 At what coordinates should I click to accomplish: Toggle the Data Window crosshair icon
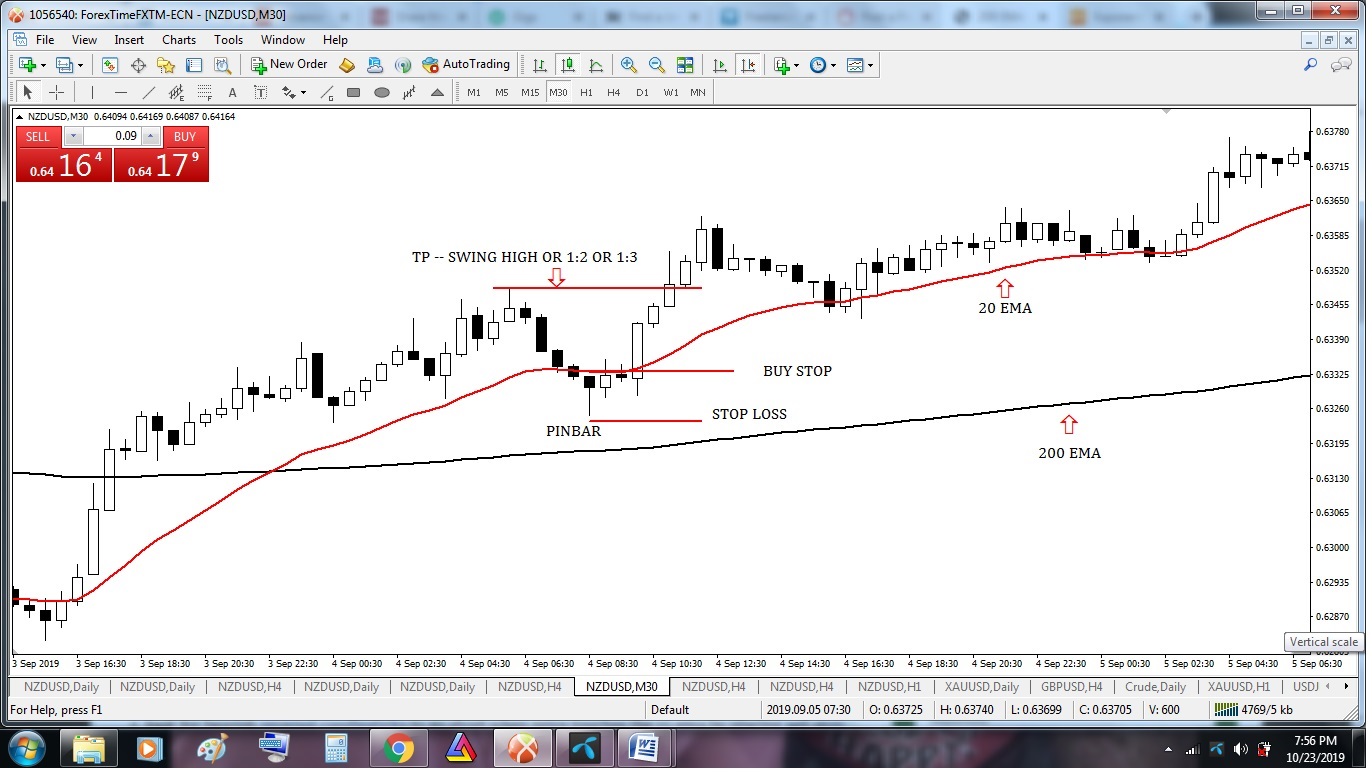(138, 65)
